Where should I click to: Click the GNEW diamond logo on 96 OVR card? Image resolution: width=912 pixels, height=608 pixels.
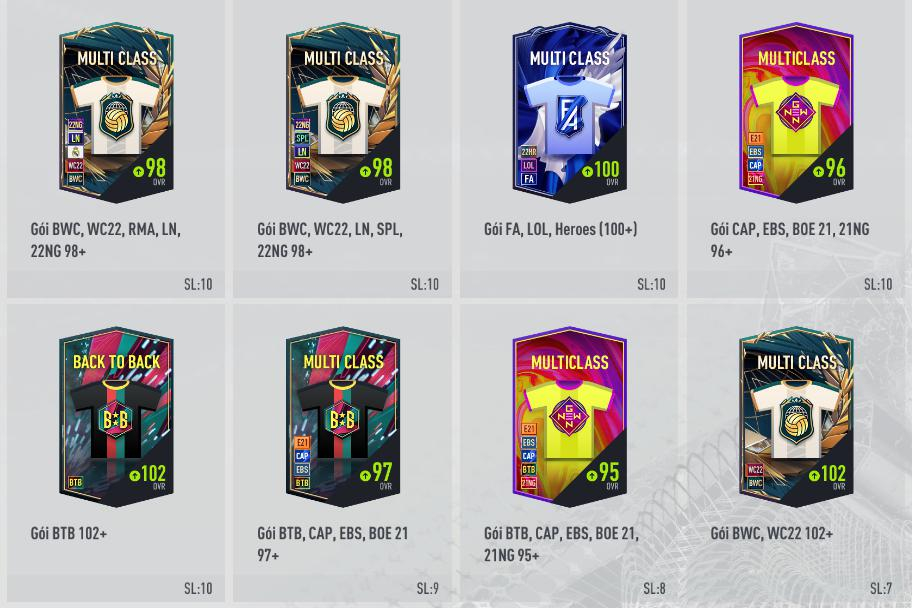tap(796, 113)
